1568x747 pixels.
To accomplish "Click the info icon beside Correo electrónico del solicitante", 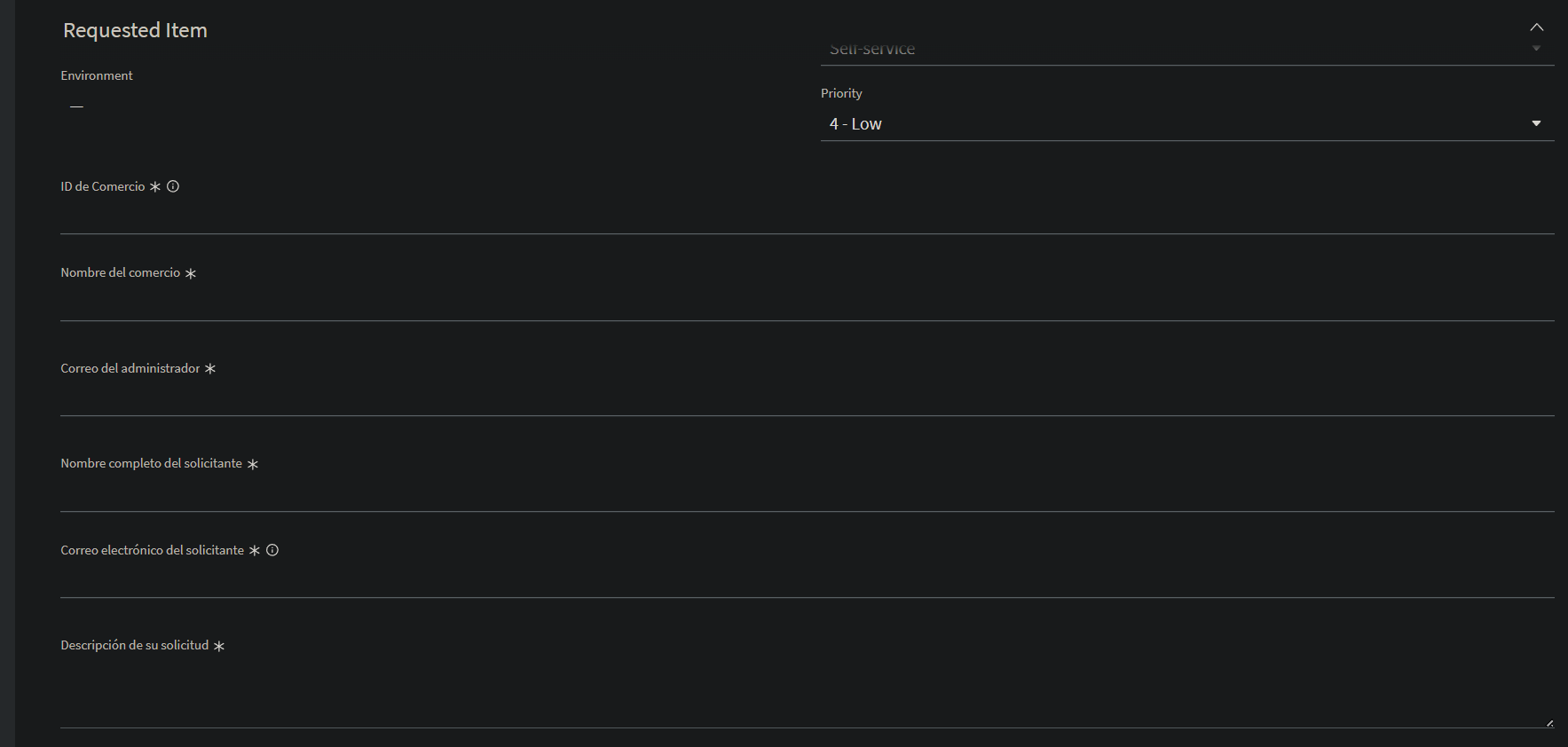I will (272, 550).
